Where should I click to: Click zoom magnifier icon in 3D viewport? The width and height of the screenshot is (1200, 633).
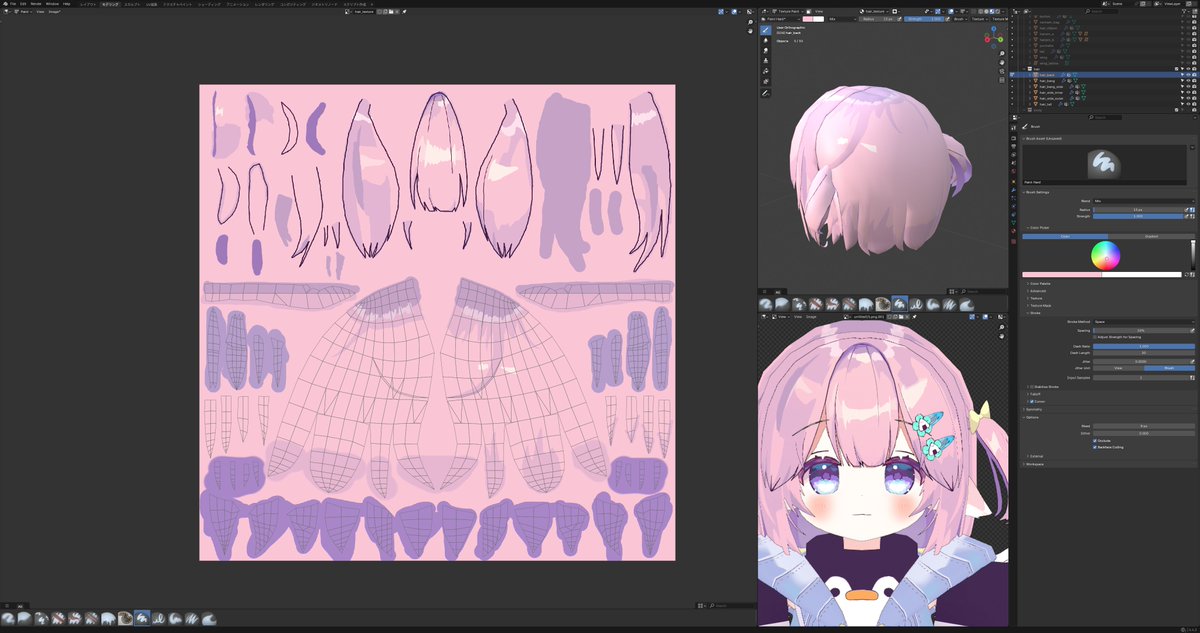point(1002,54)
